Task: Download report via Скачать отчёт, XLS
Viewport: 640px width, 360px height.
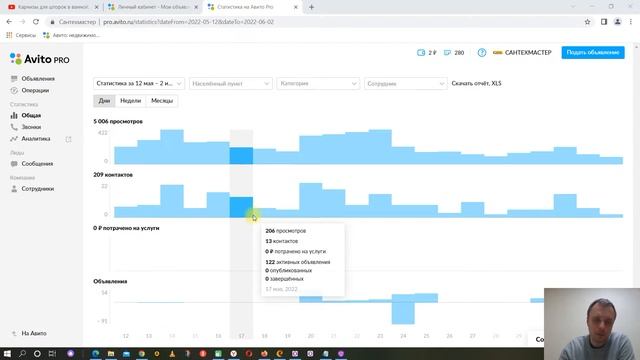Action: coord(476,83)
